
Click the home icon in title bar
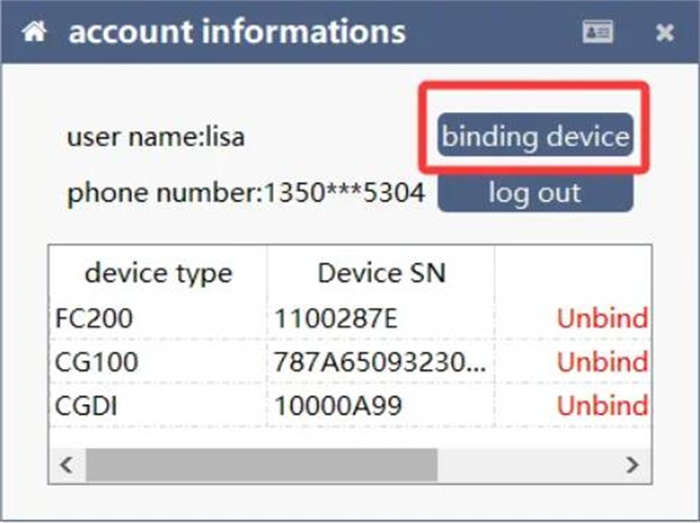(x=35, y=32)
